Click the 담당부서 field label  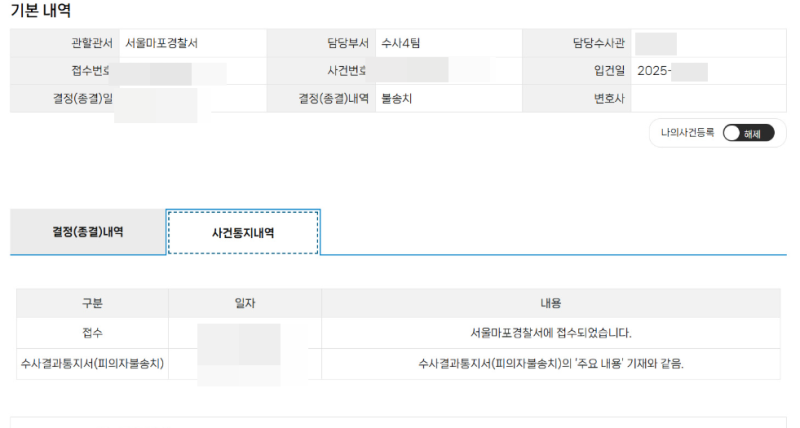pos(348,44)
